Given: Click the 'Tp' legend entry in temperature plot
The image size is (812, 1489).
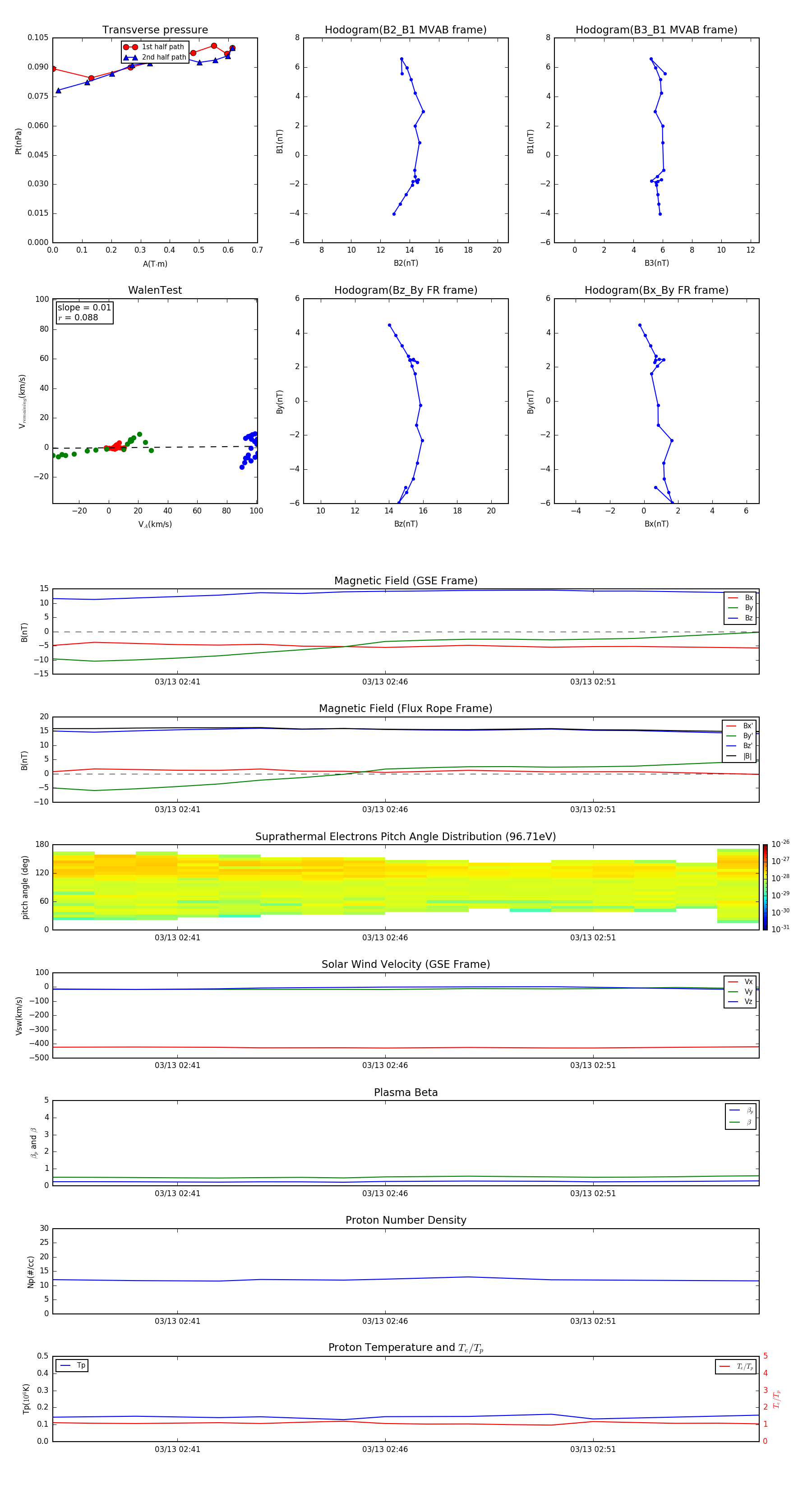Looking at the screenshot, I should pyautogui.click(x=73, y=1365).
